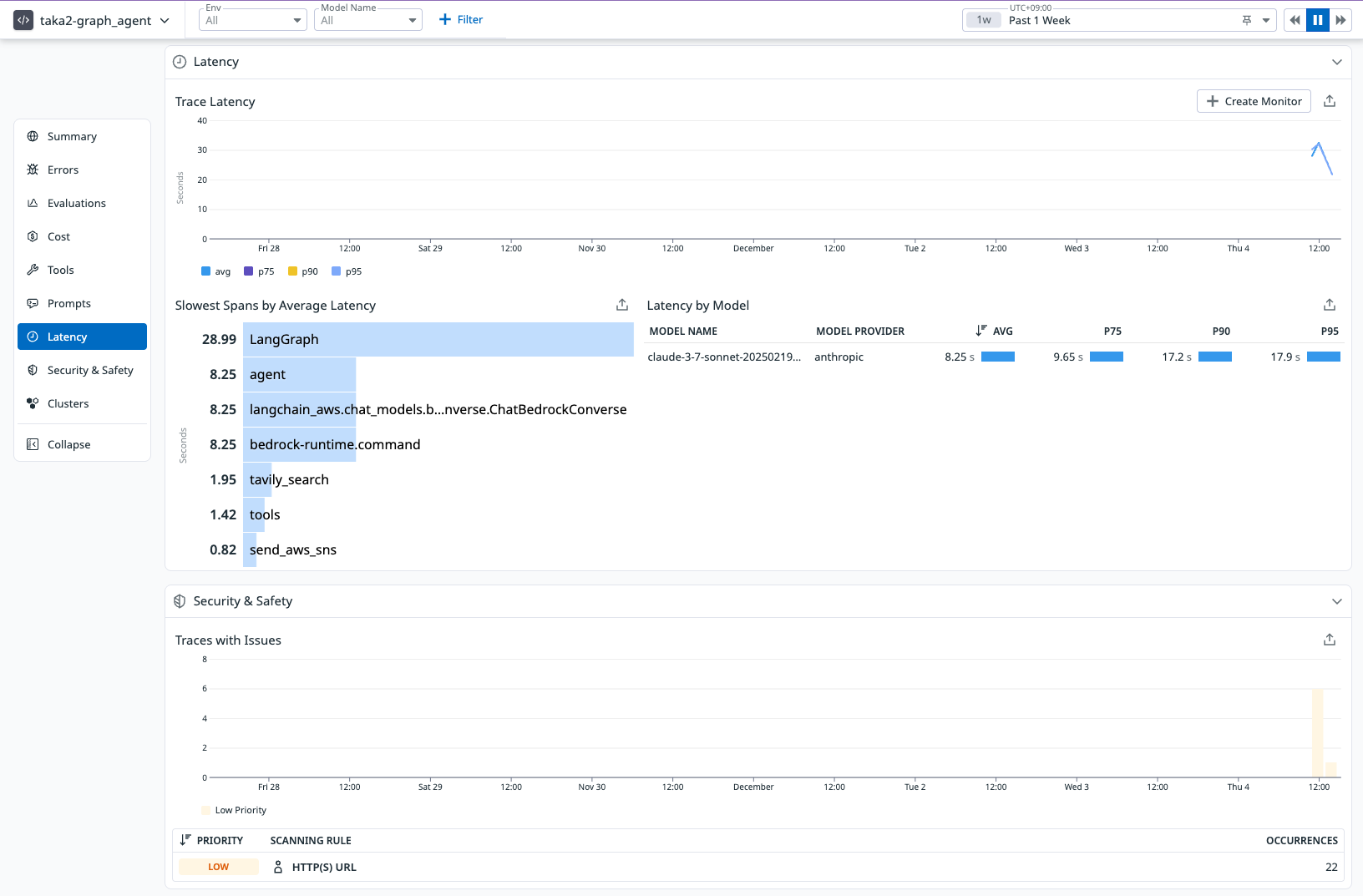The height and width of the screenshot is (896, 1363).
Task: Toggle the p95 legend series
Action: coord(347,271)
